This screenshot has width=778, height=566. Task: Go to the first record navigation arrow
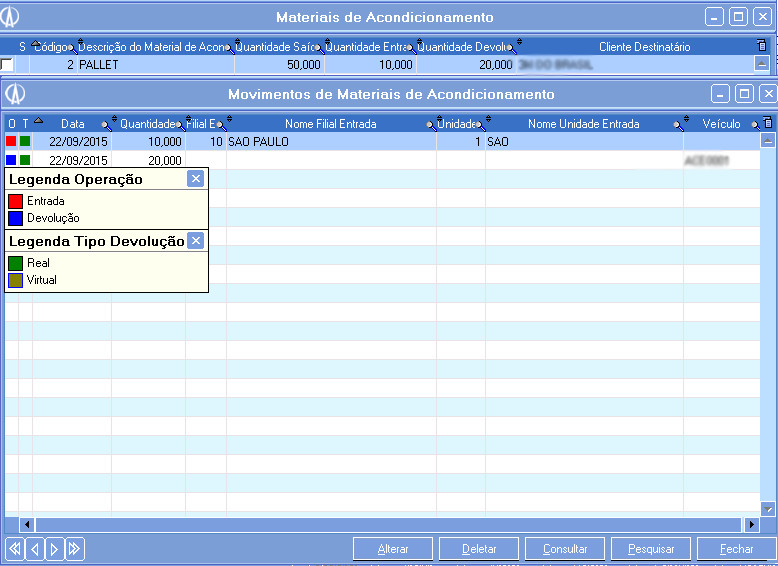coord(14,548)
